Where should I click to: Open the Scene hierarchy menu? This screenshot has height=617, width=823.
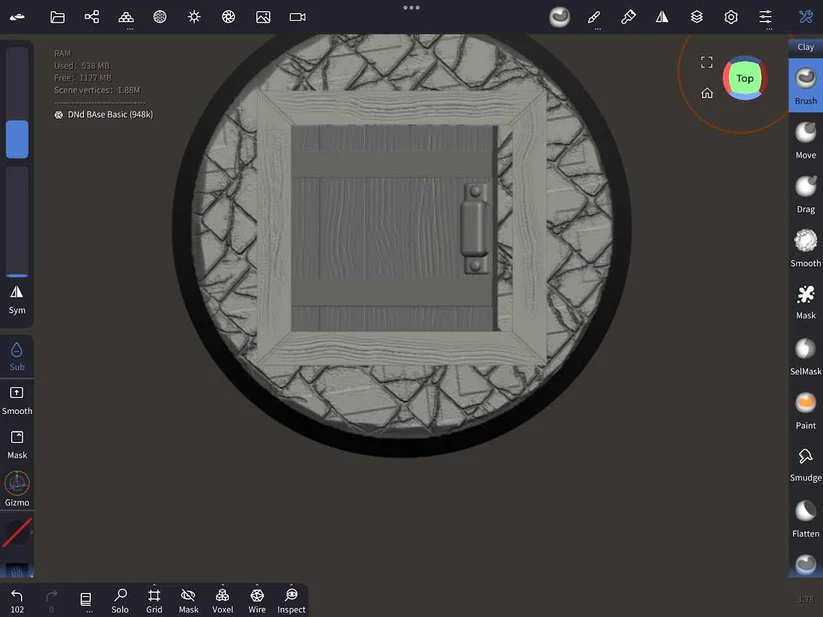pyautogui.click(x=92, y=17)
